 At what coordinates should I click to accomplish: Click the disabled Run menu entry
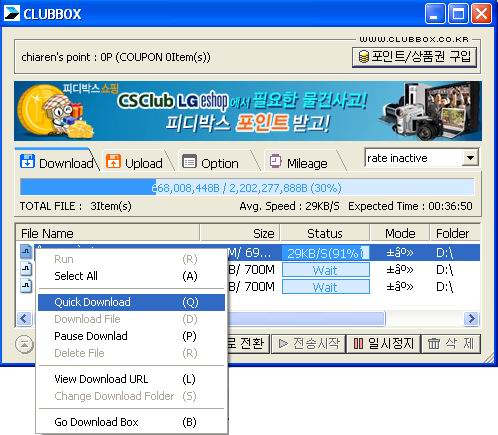(x=131, y=259)
